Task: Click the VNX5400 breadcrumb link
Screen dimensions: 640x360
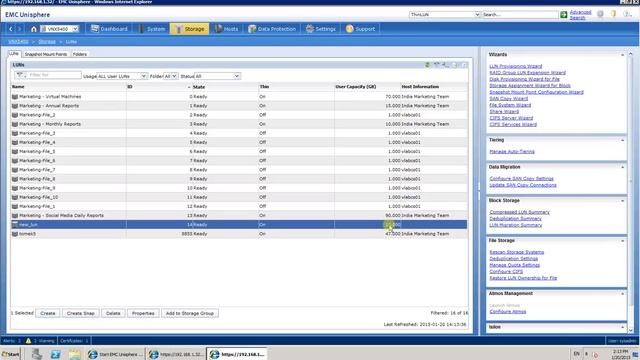Action: coord(18,42)
